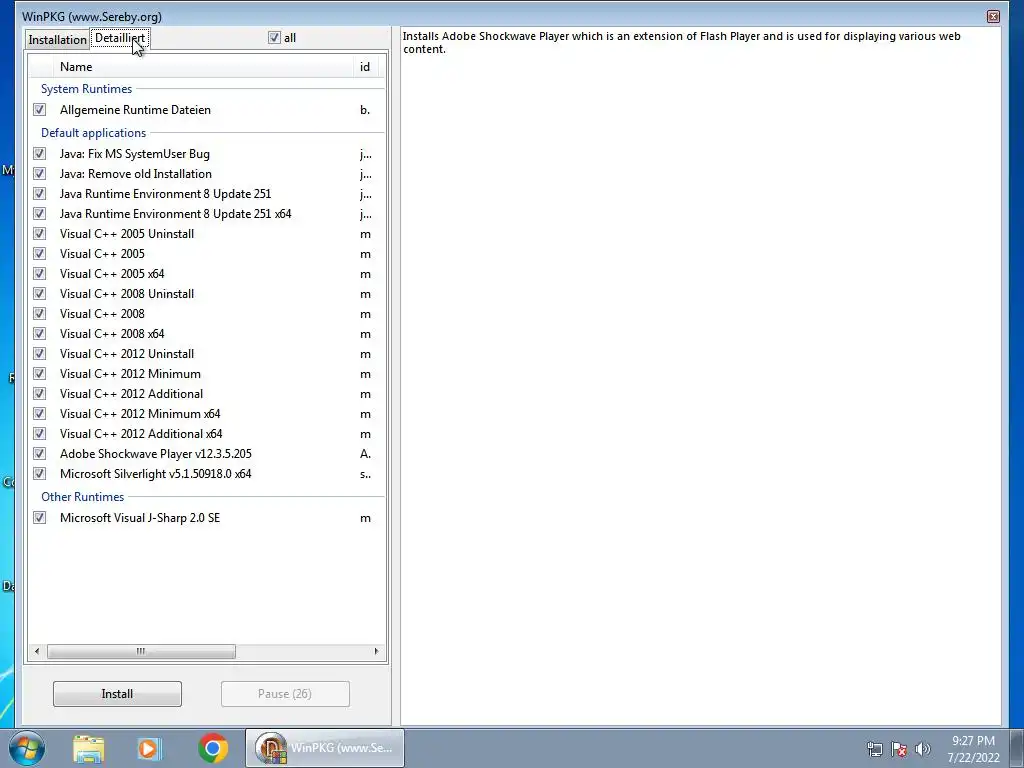Collapse System Runtimes group header
1024x768 pixels.
86,89
